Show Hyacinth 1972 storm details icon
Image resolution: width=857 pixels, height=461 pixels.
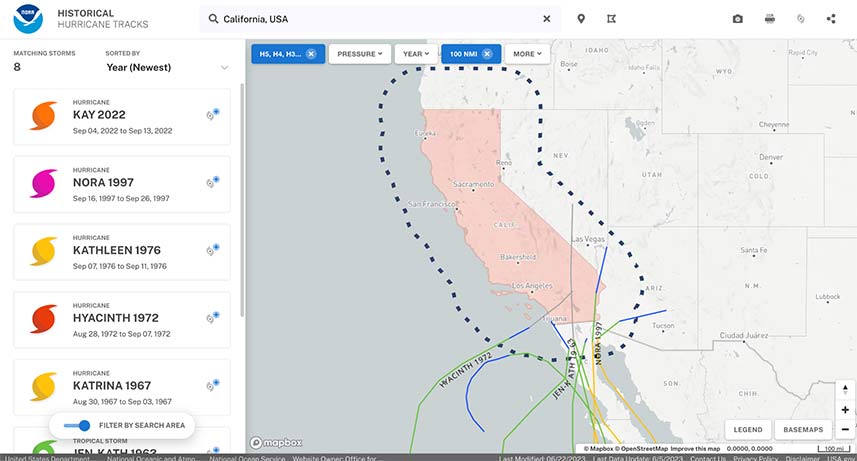[213, 318]
